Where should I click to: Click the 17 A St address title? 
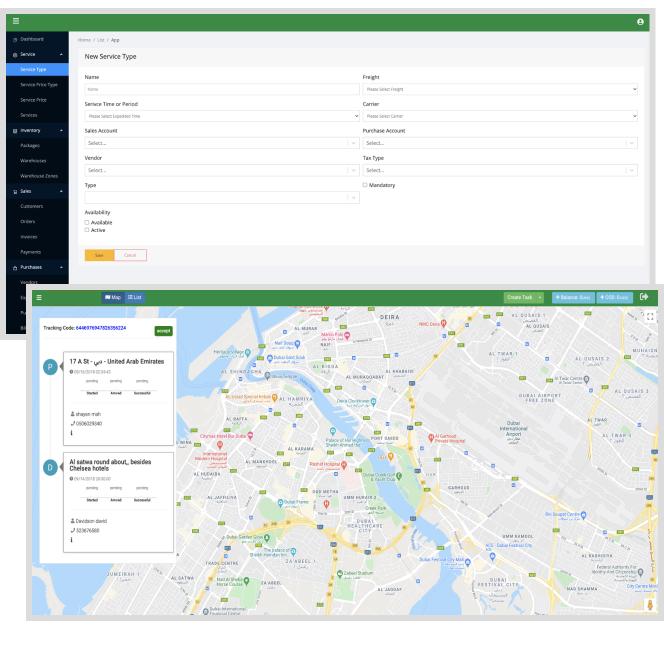coord(117,361)
